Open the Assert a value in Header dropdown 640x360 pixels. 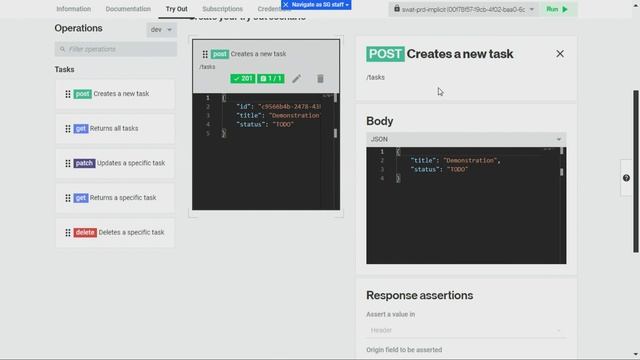pos(466,330)
